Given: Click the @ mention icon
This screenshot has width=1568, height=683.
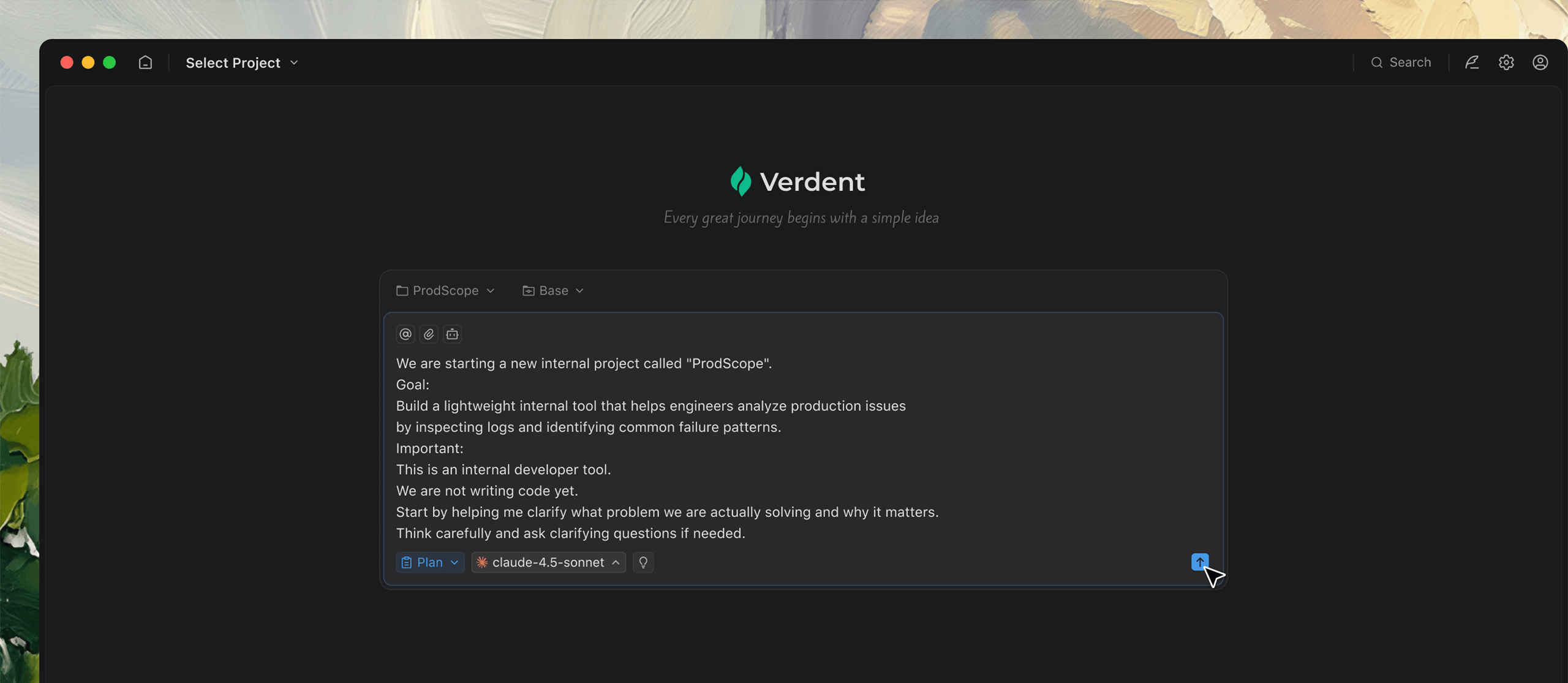Looking at the screenshot, I should coord(405,334).
